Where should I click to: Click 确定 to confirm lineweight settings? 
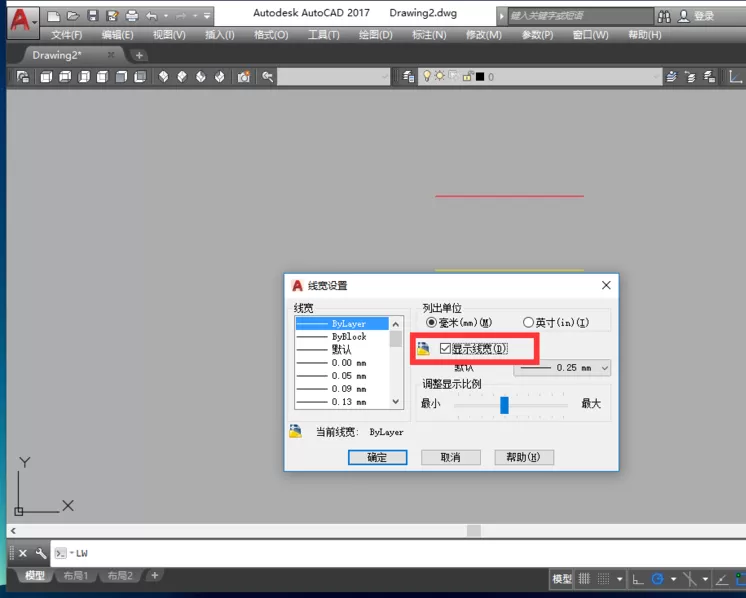pos(377,457)
